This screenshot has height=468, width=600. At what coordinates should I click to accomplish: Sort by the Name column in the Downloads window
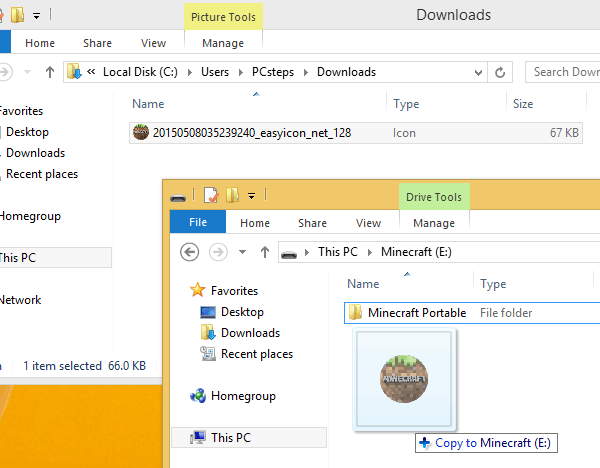148,104
